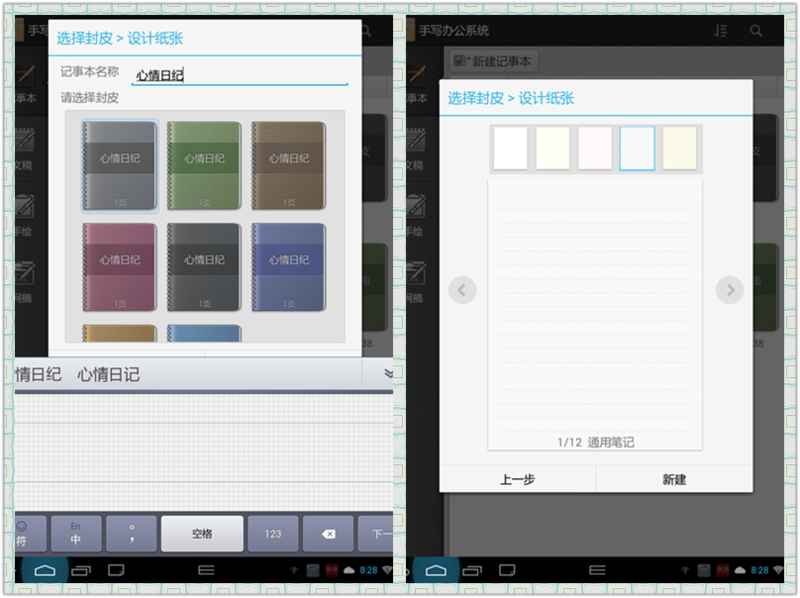Tap the Home icon in the right screenshot
Image resolution: width=800 pixels, height=598 pixels.
point(436,570)
